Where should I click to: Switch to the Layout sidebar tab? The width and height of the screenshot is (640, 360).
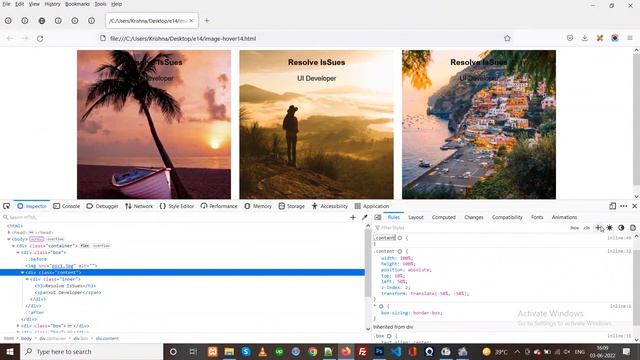[x=416, y=217]
